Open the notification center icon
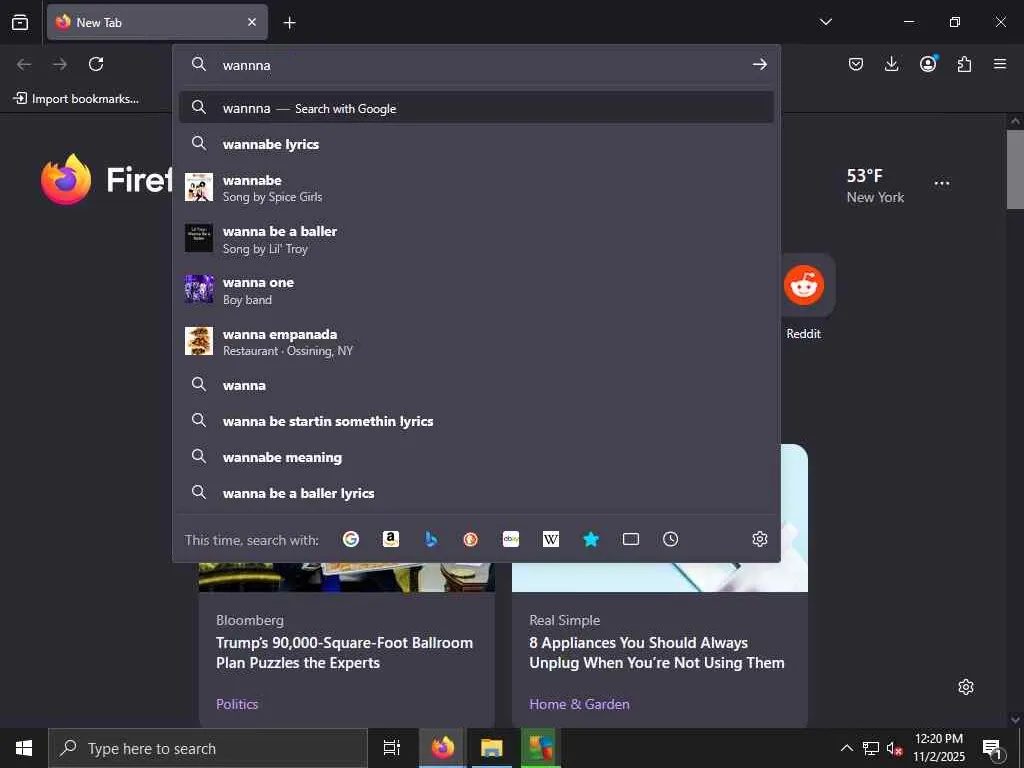The width and height of the screenshot is (1024, 768). tap(992, 748)
